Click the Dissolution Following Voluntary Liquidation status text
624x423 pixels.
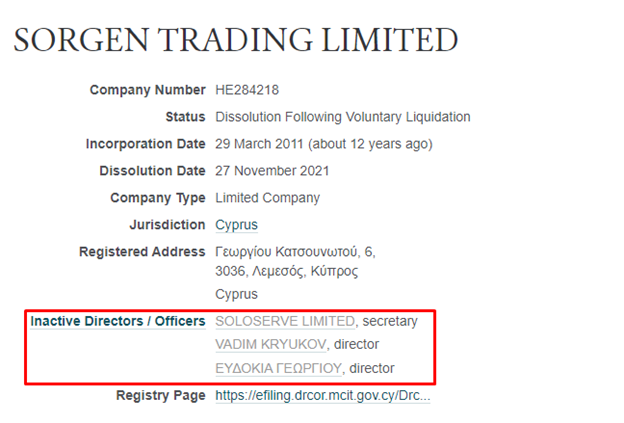(343, 117)
